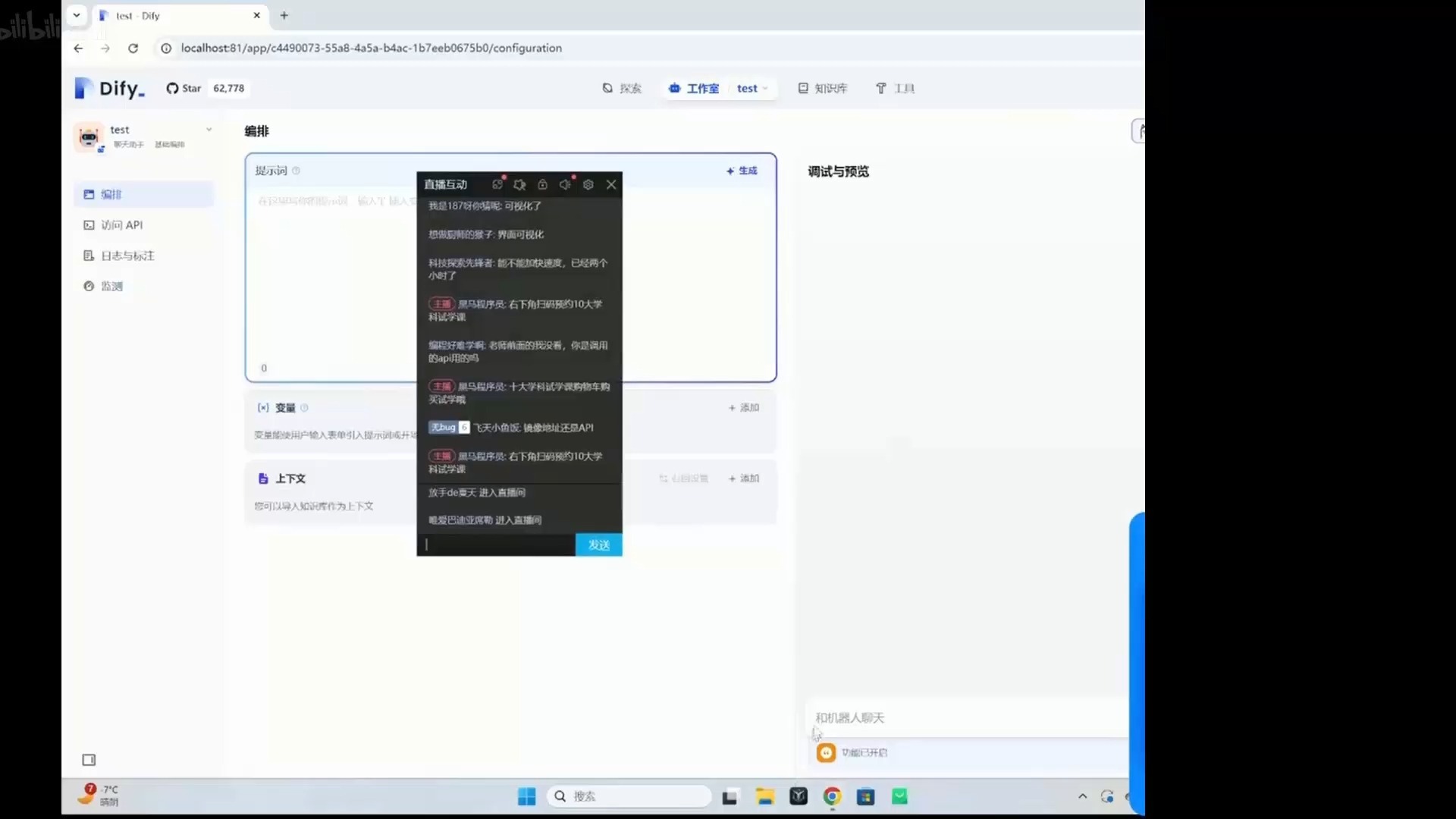Viewport: 1456px width, 819px height.
Task: Open Chrome from the Windows taskbar
Action: 832,796
